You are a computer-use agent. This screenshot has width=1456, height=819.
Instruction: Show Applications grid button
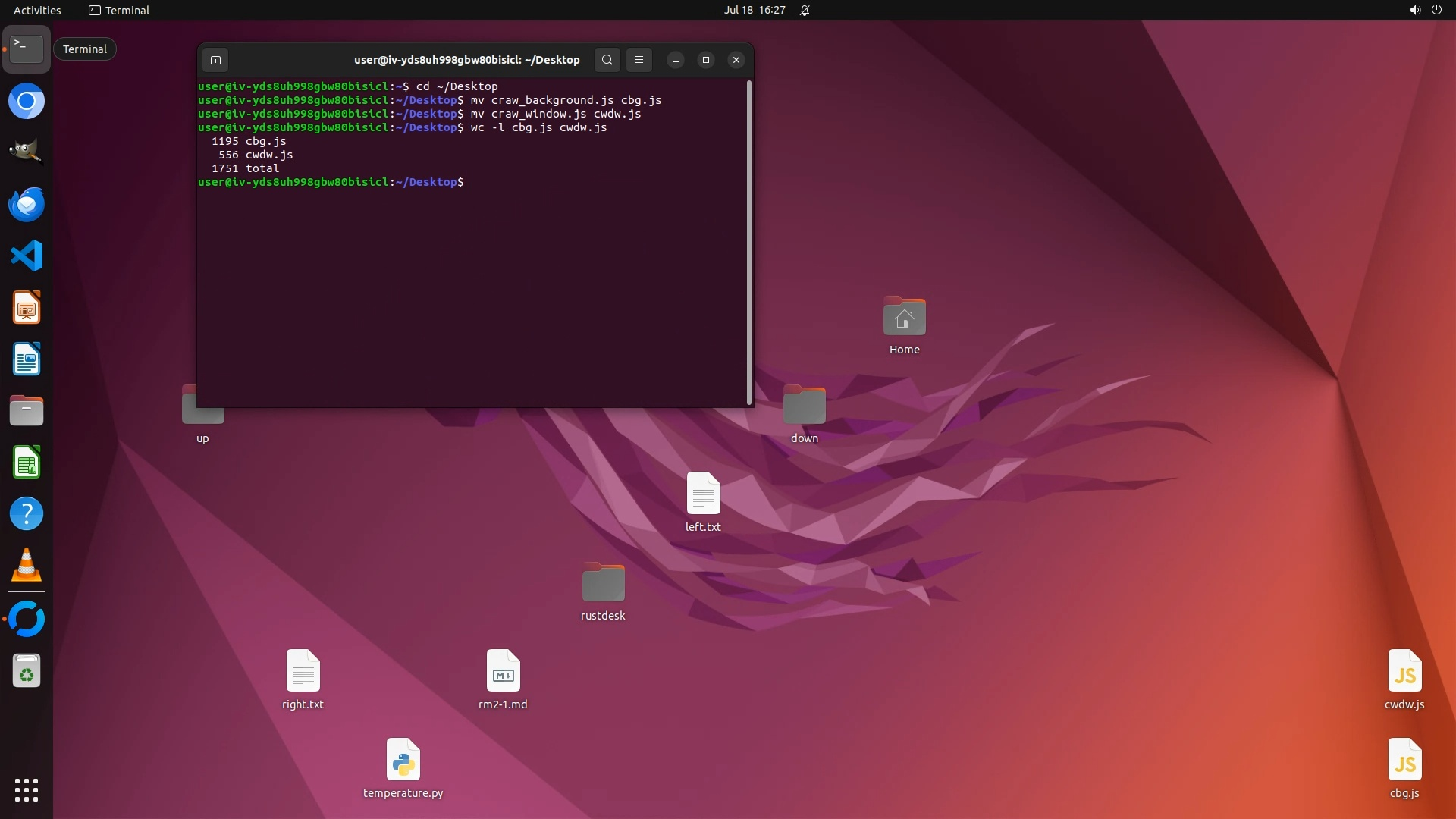27,790
